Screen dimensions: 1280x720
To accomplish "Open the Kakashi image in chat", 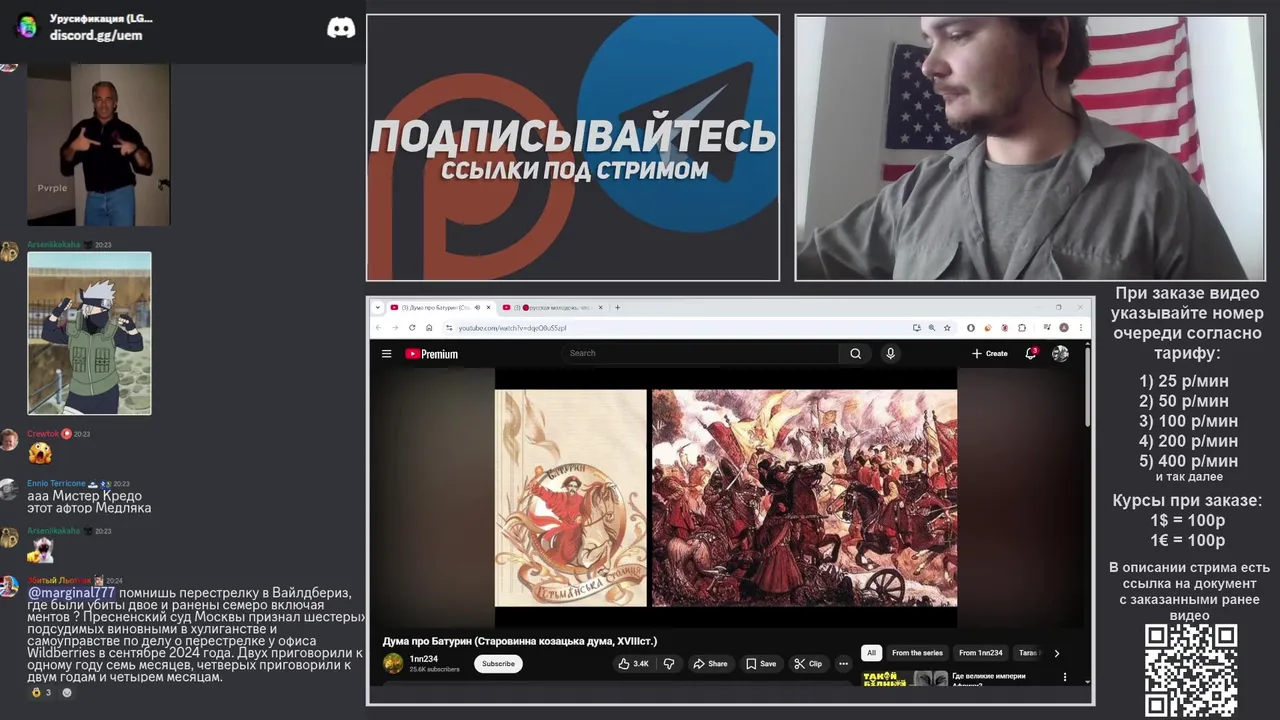I will [89, 333].
